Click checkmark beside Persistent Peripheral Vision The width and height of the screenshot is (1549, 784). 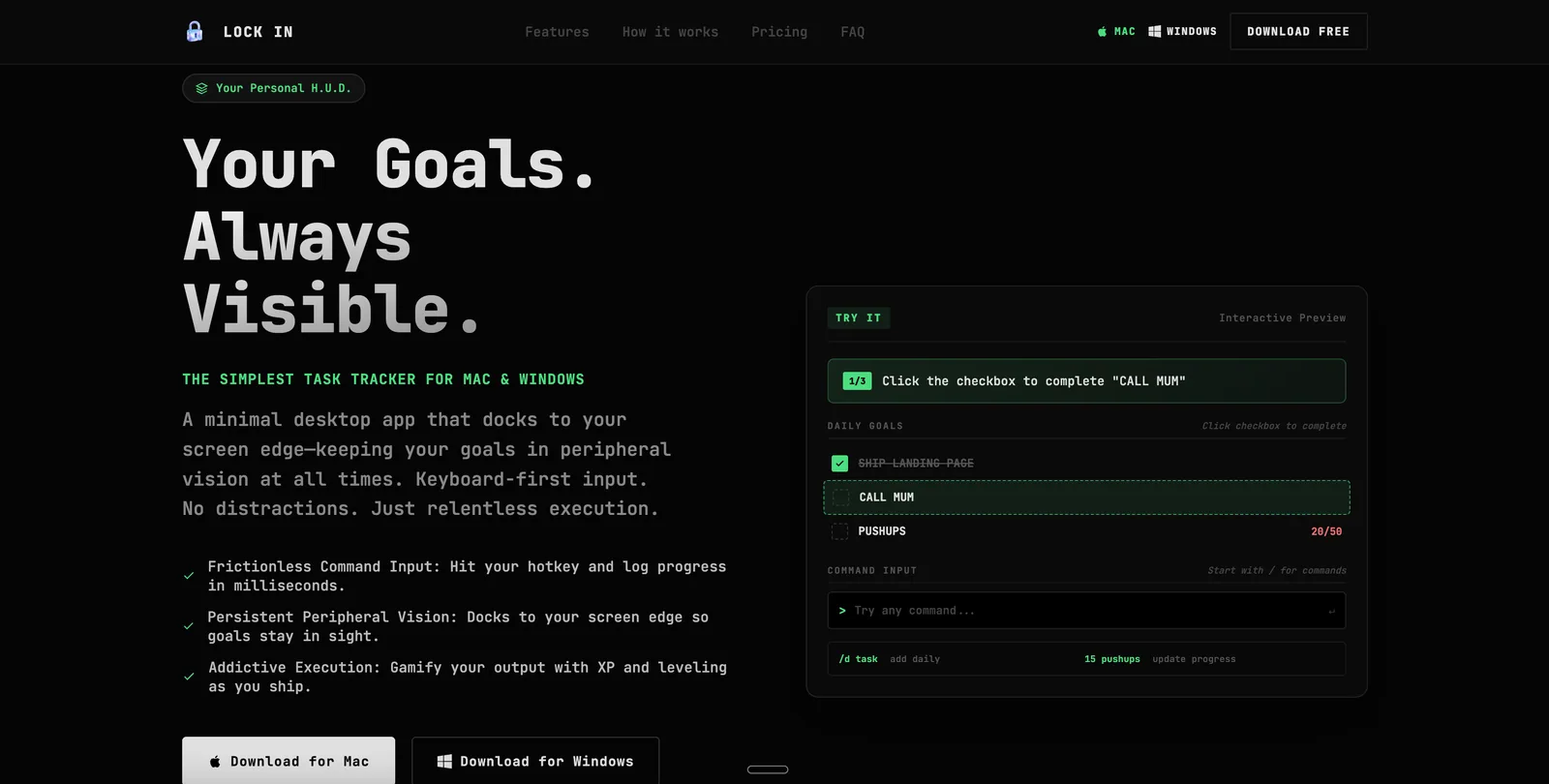click(x=189, y=626)
